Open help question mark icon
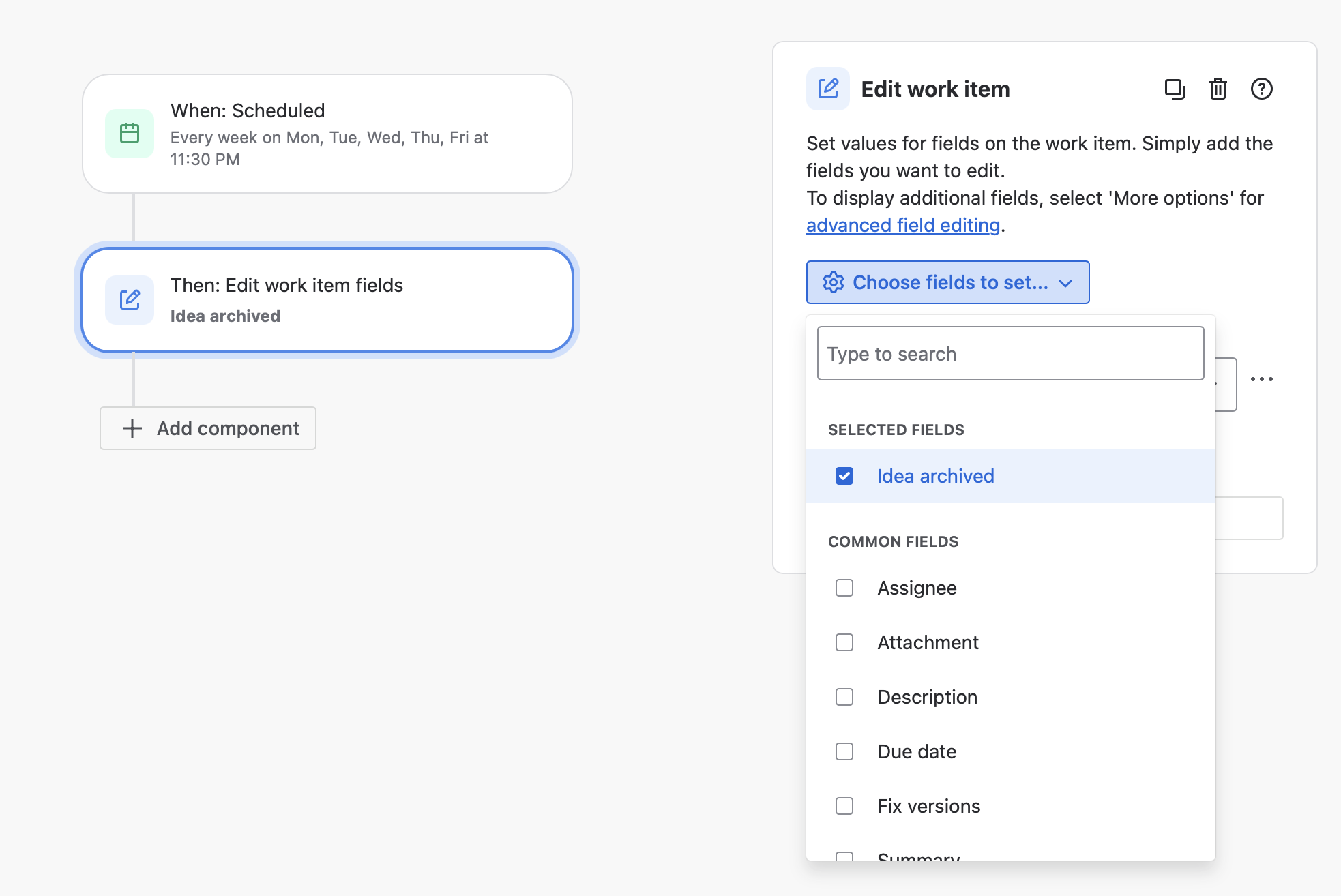The height and width of the screenshot is (896, 1341). coord(1262,89)
